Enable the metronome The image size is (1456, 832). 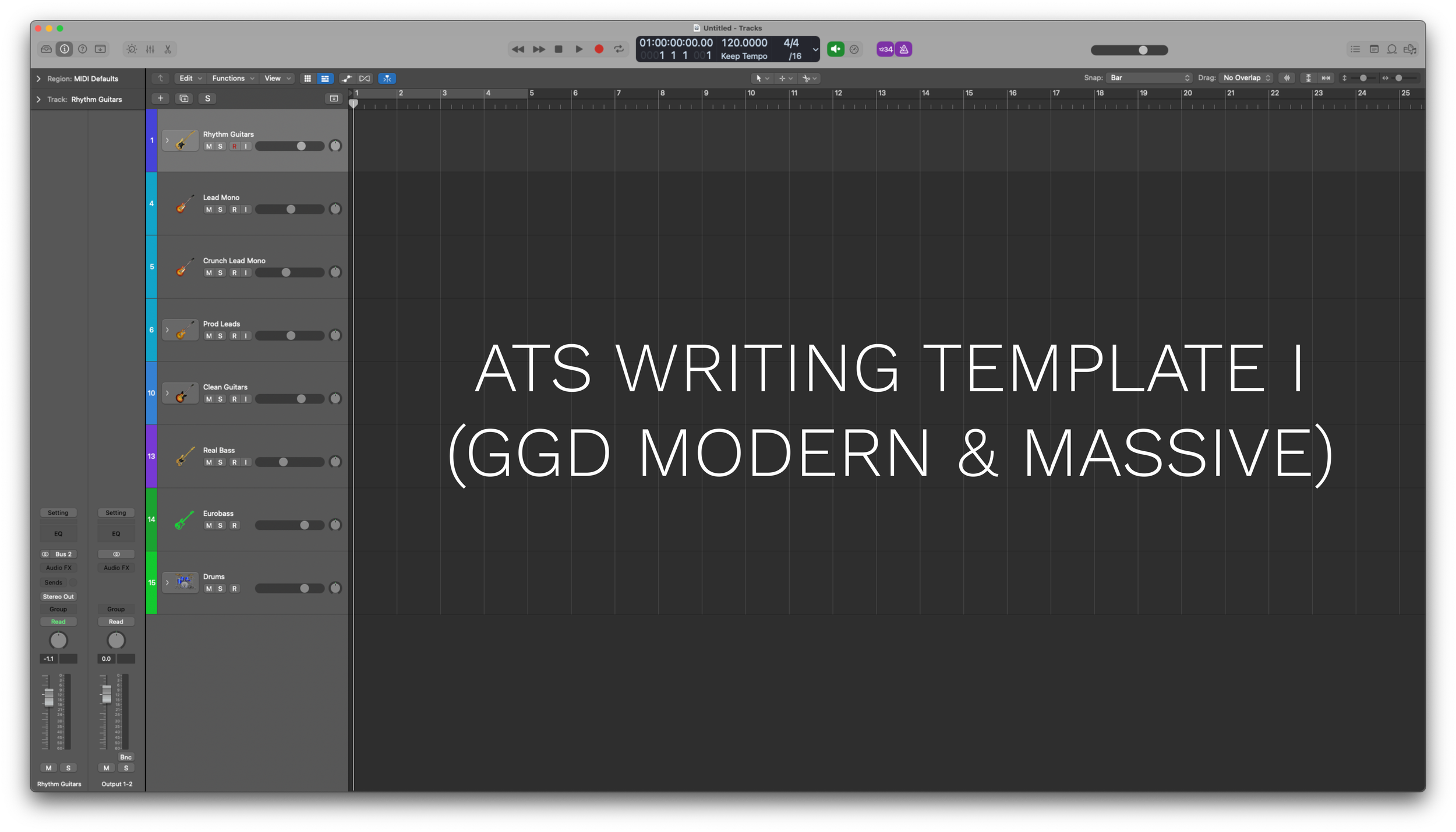(x=903, y=49)
